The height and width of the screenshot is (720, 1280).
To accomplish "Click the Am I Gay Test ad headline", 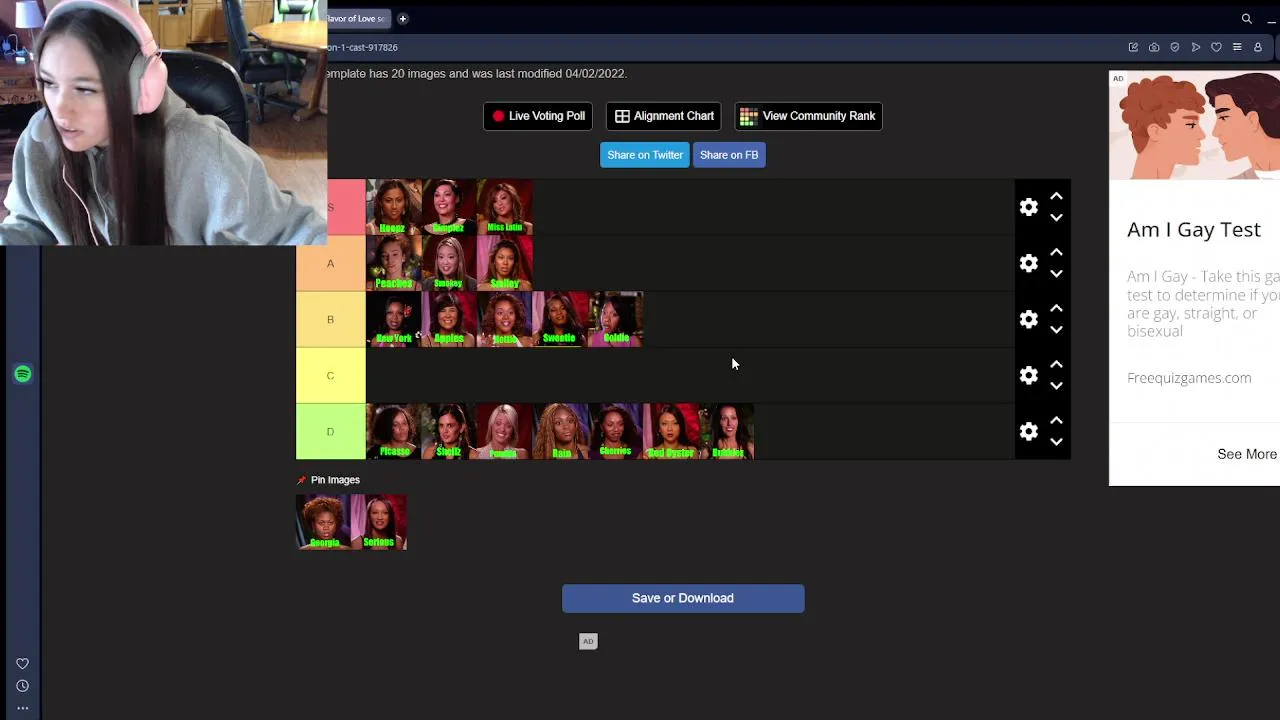I will (1194, 230).
